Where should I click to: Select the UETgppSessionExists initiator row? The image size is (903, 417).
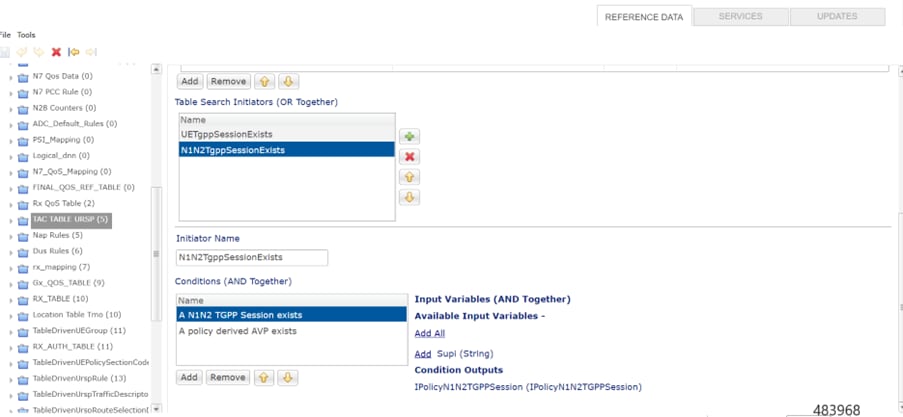tap(287, 134)
